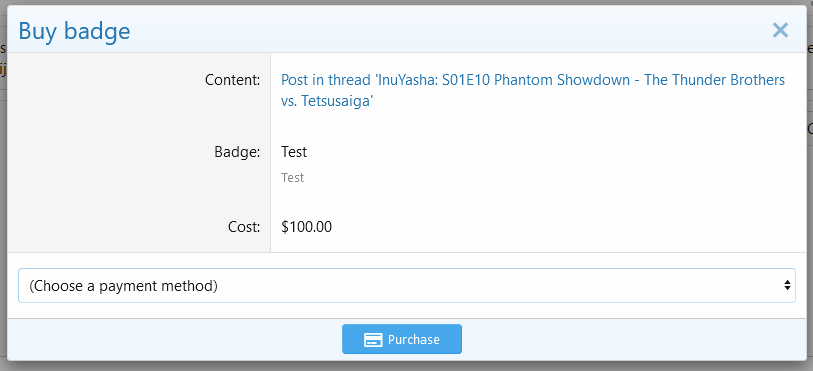Follow the 'vs. Tetsusaiga' link line

coord(327,101)
